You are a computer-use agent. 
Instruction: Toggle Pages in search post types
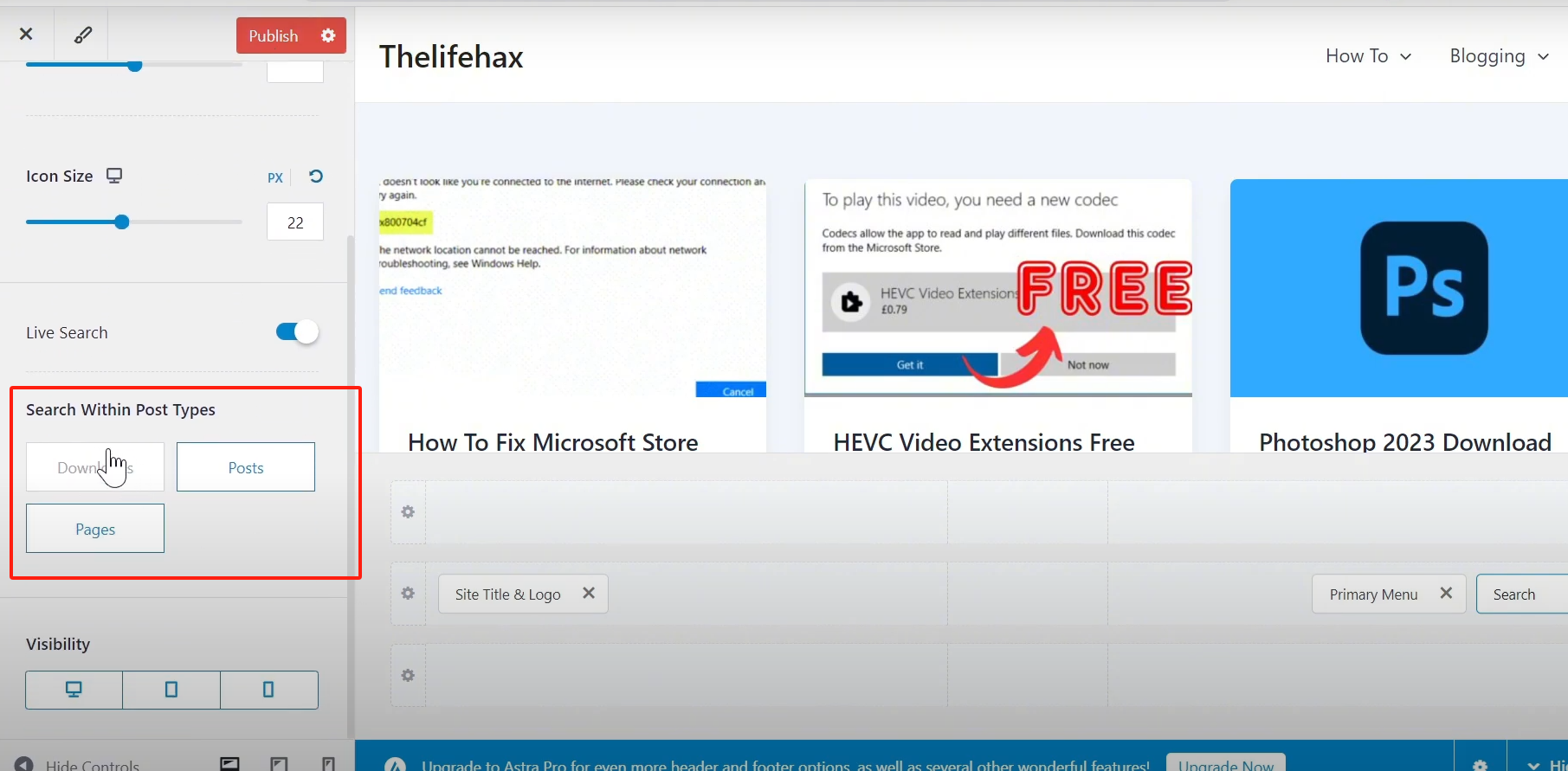tap(95, 529)
